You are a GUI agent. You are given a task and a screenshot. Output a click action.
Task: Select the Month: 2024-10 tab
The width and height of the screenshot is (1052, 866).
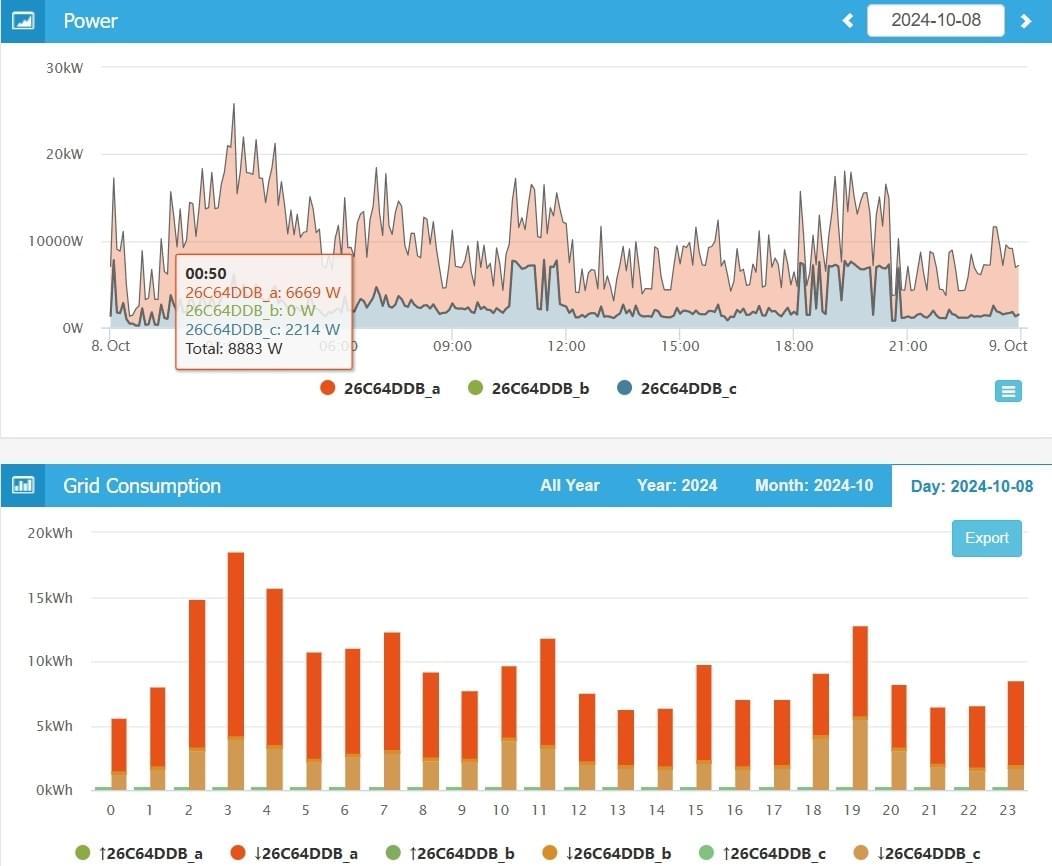click(x=814, y=485)
